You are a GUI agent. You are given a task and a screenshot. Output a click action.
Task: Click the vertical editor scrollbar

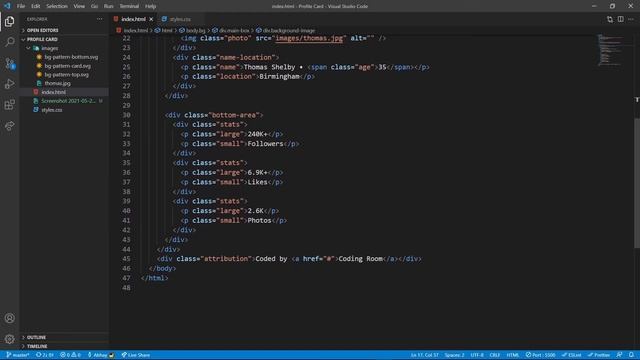click(x=637, y=182)
